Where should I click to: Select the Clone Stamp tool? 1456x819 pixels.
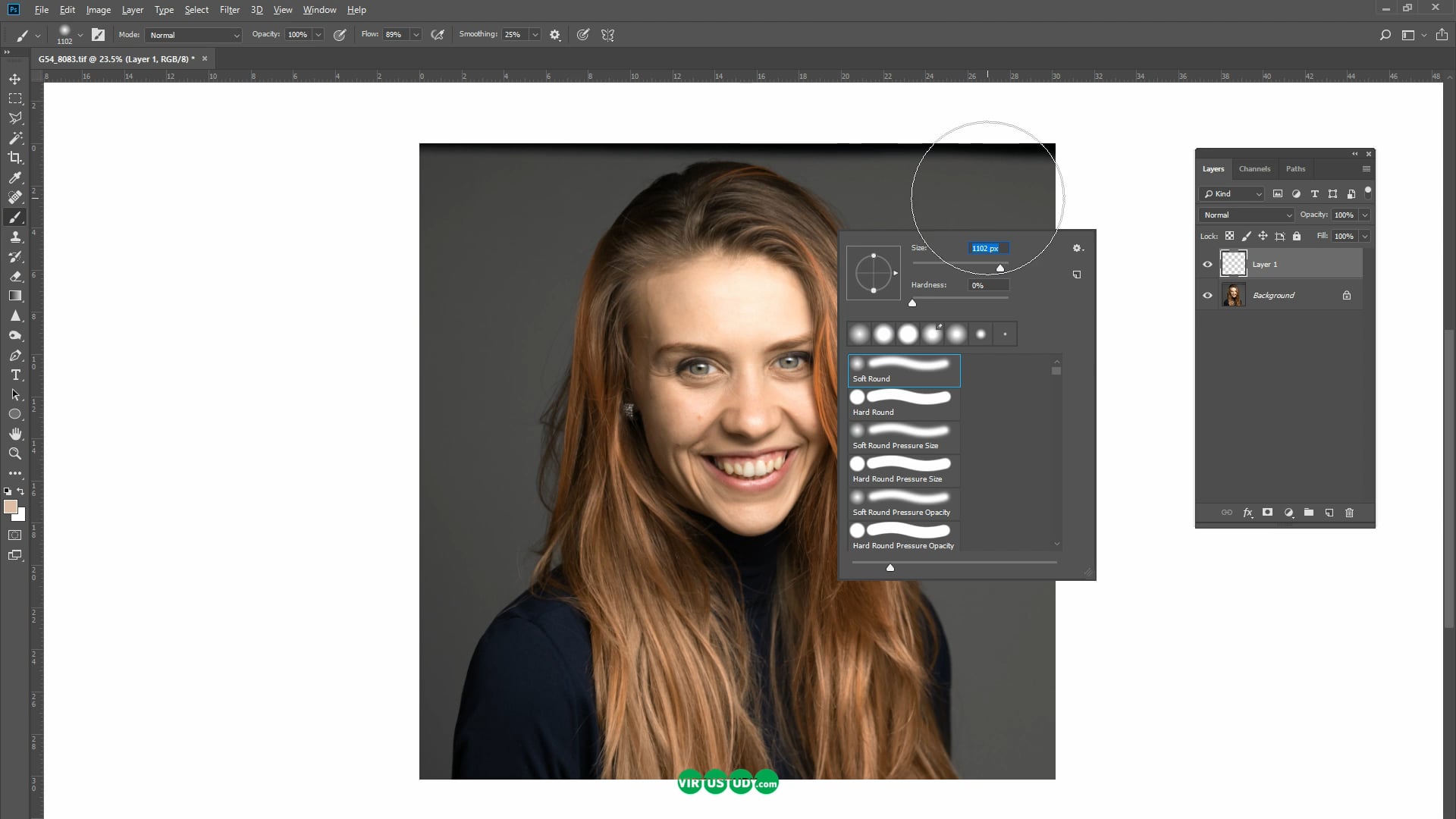pos(15,237)
